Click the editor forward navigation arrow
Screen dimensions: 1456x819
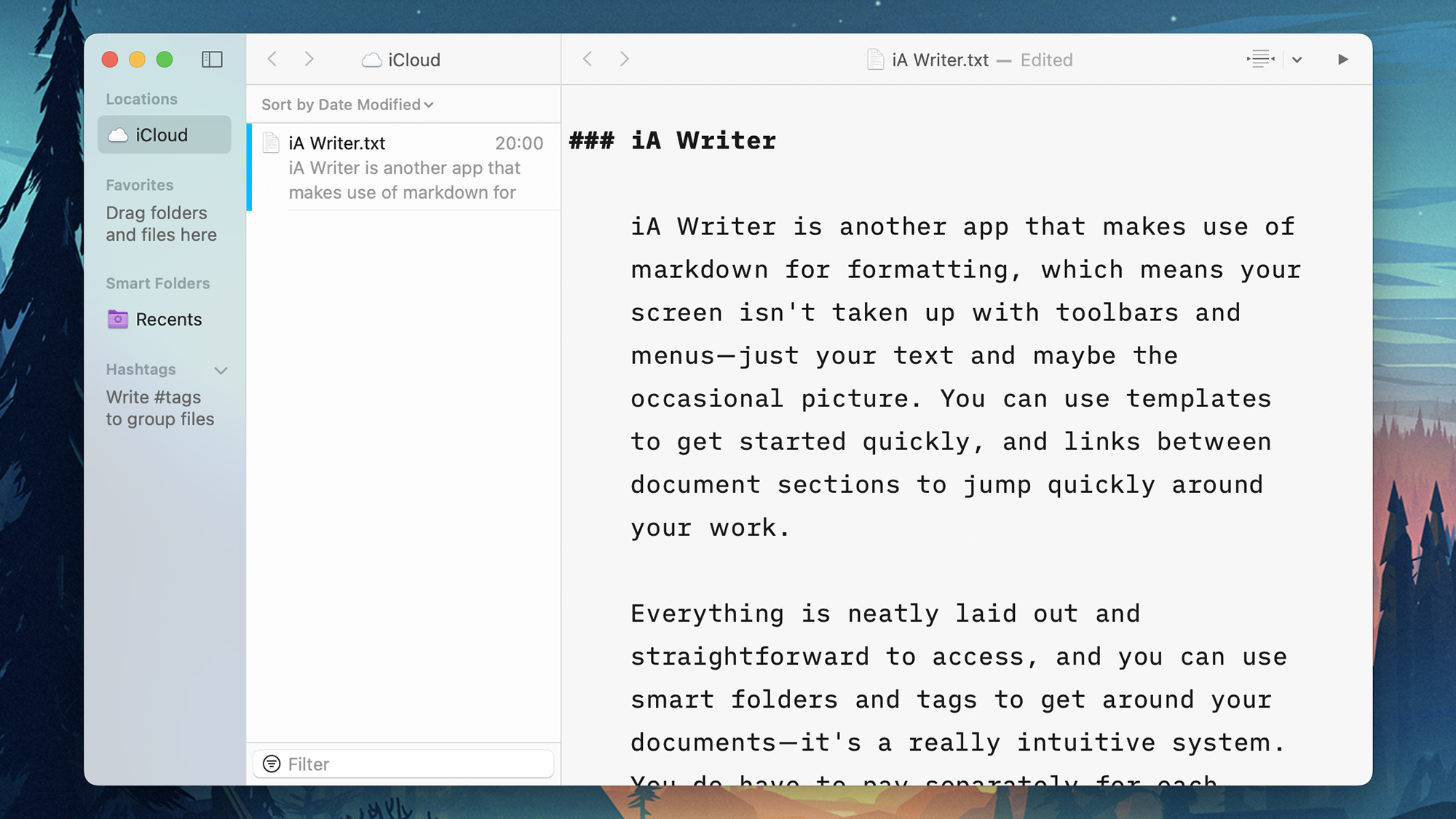pyautogui.click(x=624, y=59)
